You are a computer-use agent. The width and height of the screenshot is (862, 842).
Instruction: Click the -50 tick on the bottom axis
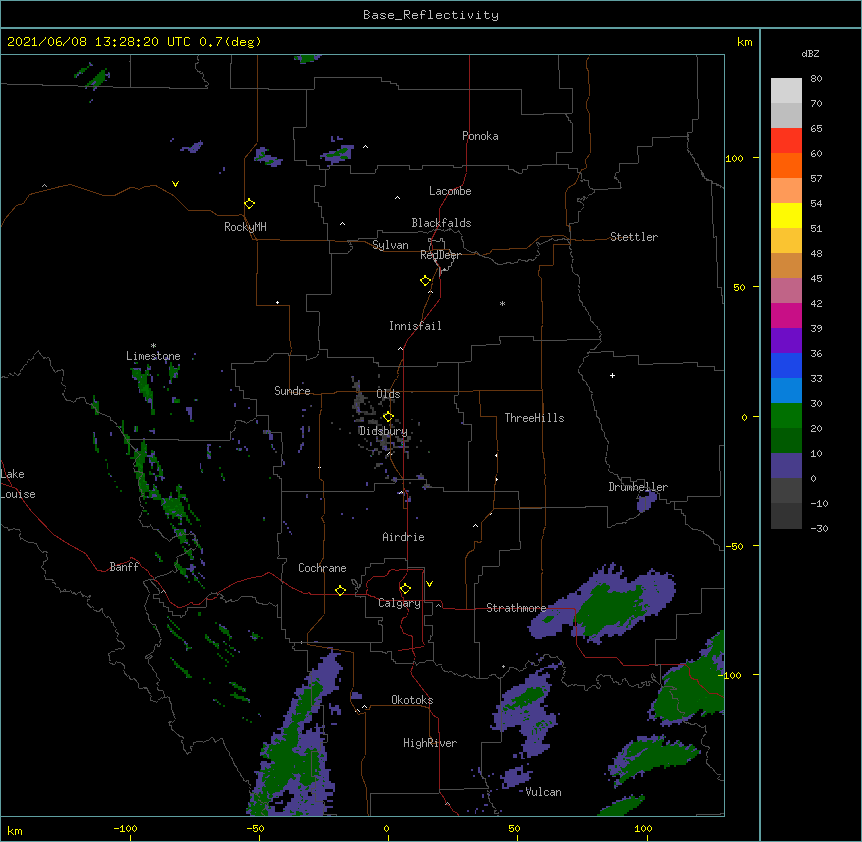[x=255, y=828]
